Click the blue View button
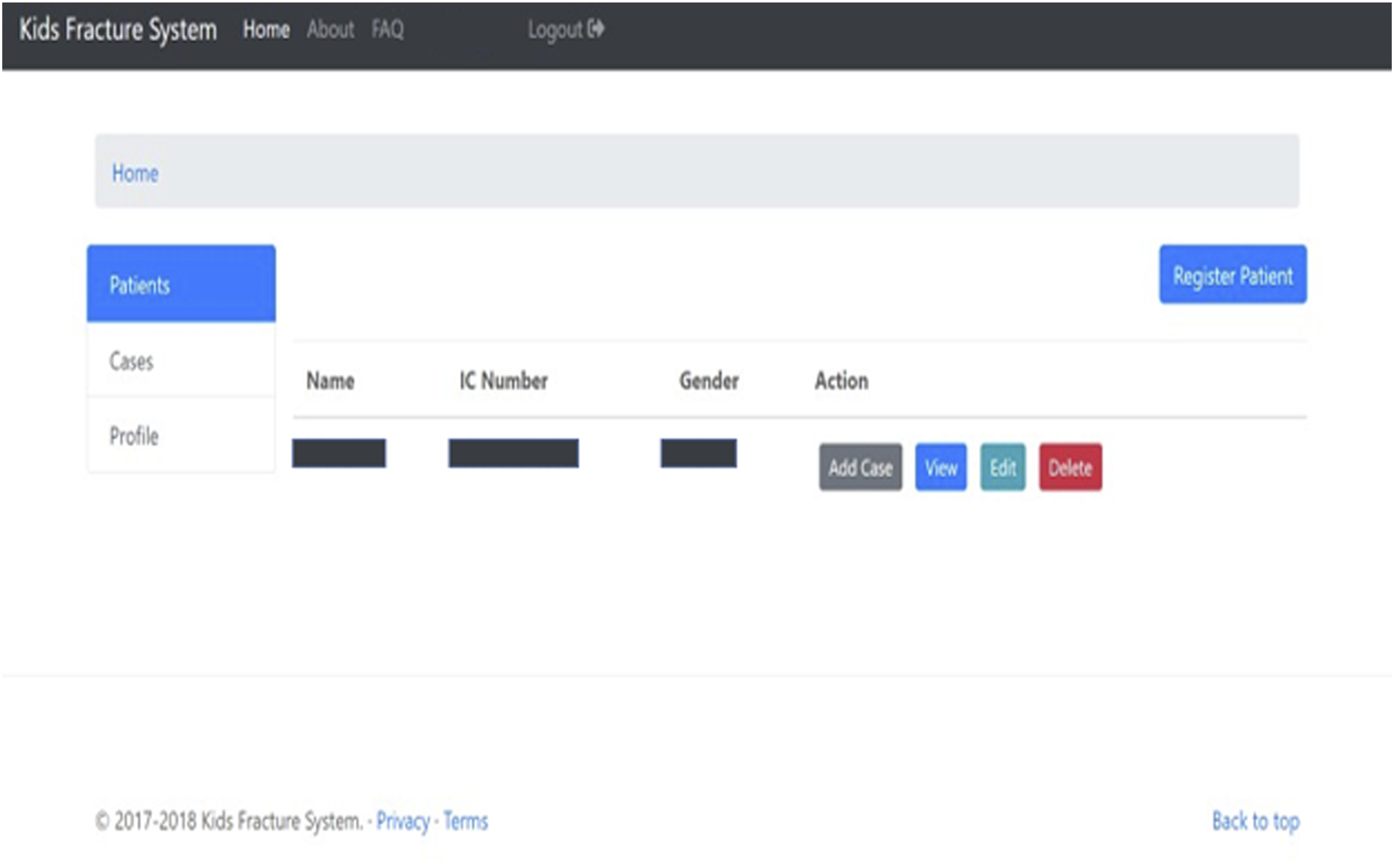 pos(940,467)
